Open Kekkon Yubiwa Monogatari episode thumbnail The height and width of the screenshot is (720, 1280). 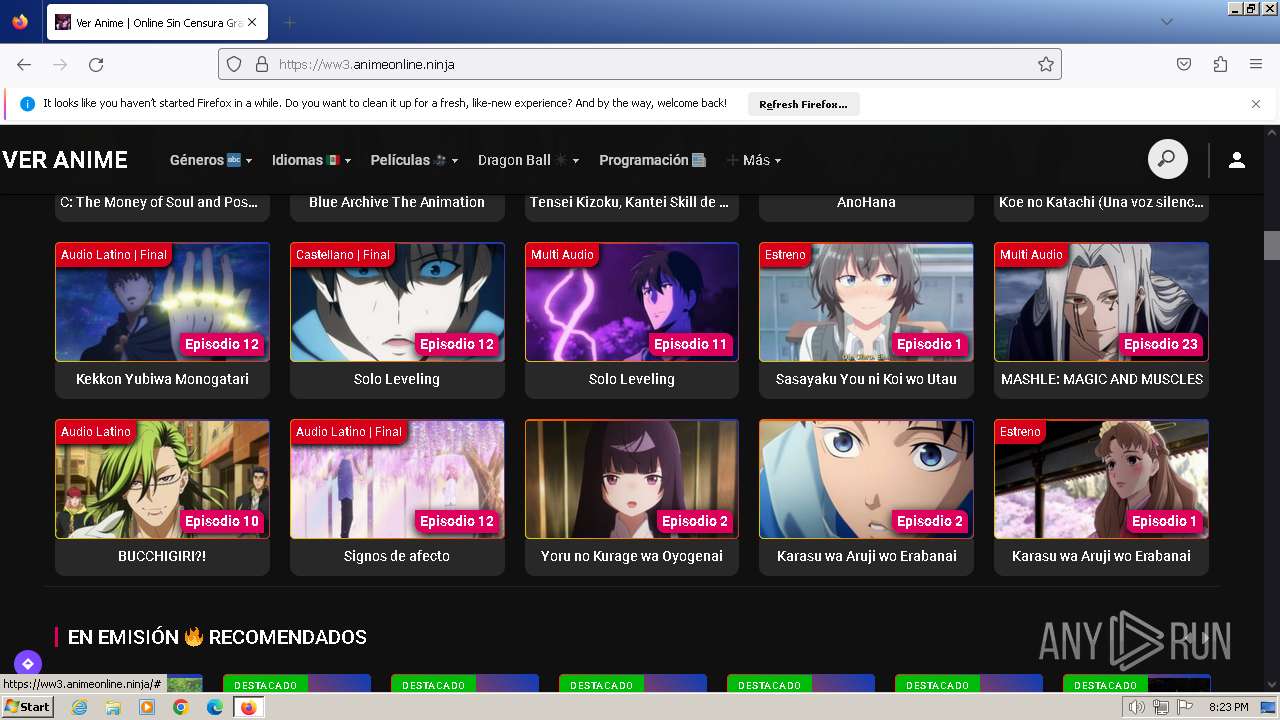[162, 302]
